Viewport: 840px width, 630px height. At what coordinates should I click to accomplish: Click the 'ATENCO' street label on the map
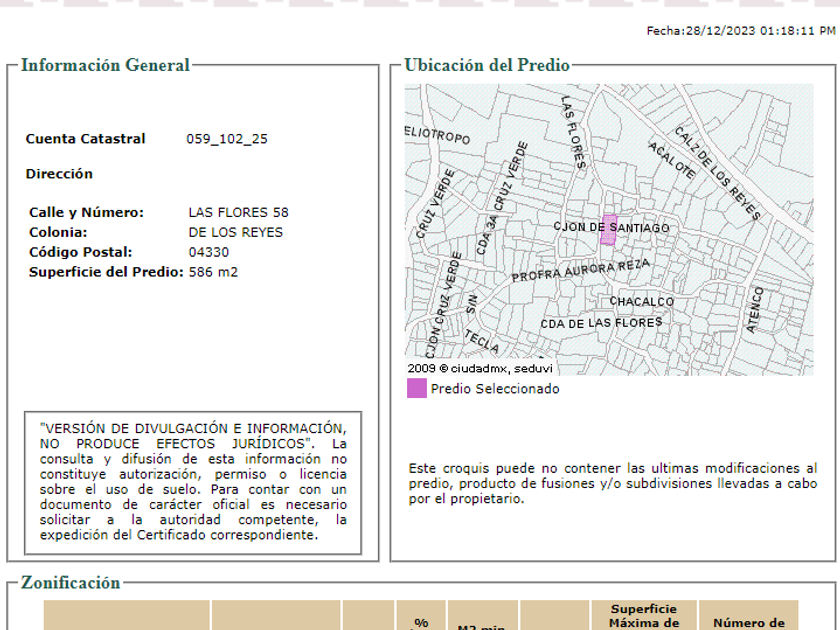(x=755, y=310)
